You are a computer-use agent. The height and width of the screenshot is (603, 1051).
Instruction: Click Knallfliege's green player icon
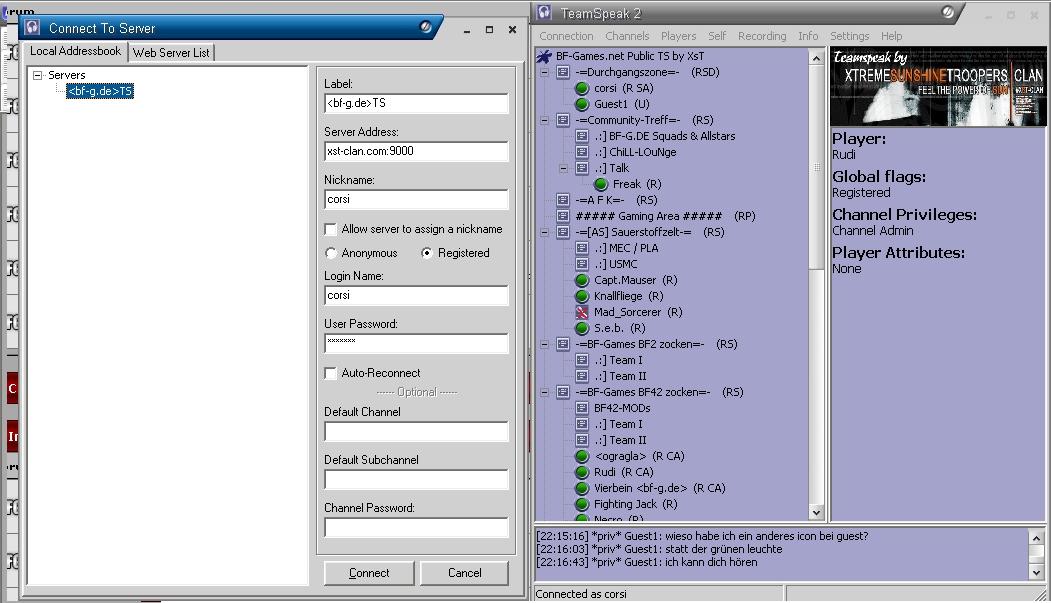click(582, 296)
